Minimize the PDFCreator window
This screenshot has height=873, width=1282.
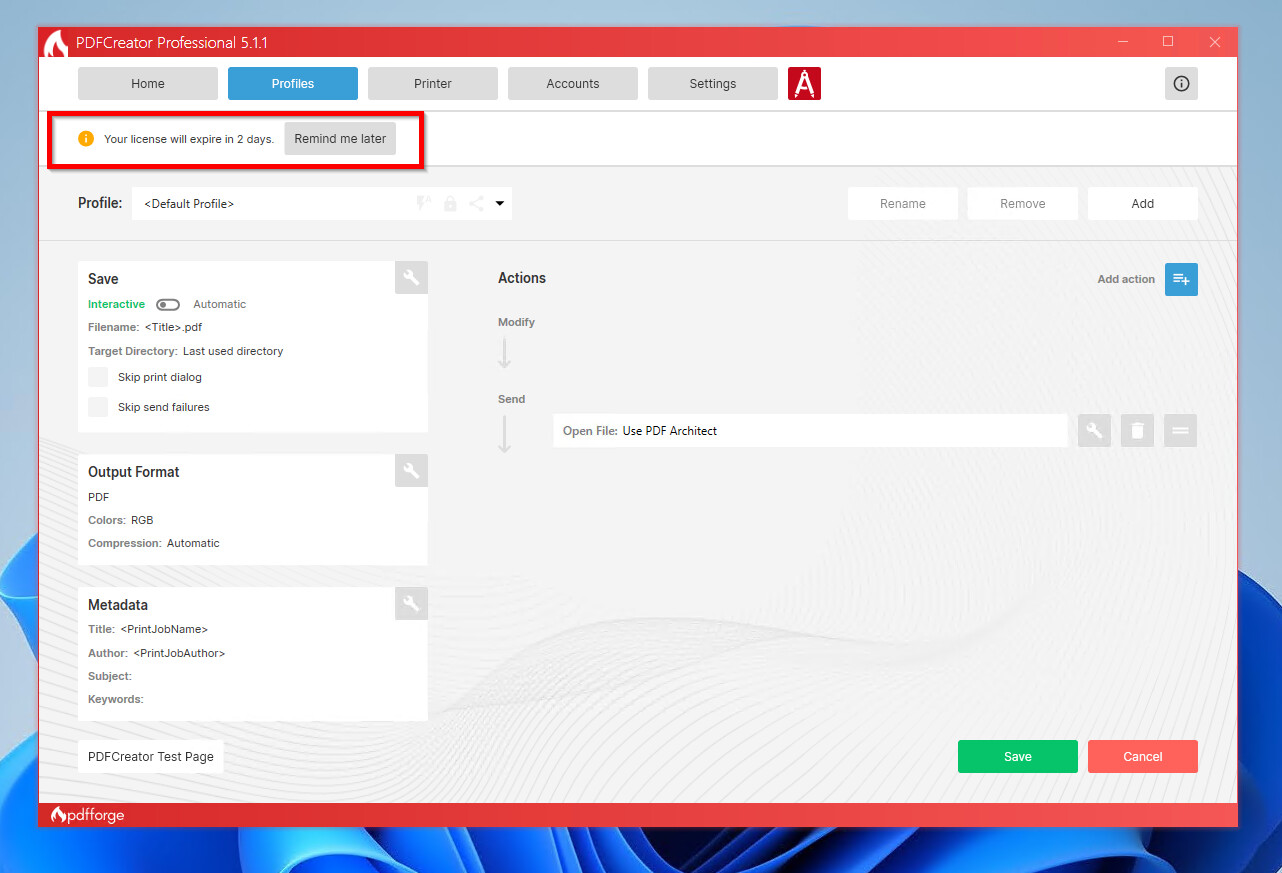click(x=1121, y=42)
